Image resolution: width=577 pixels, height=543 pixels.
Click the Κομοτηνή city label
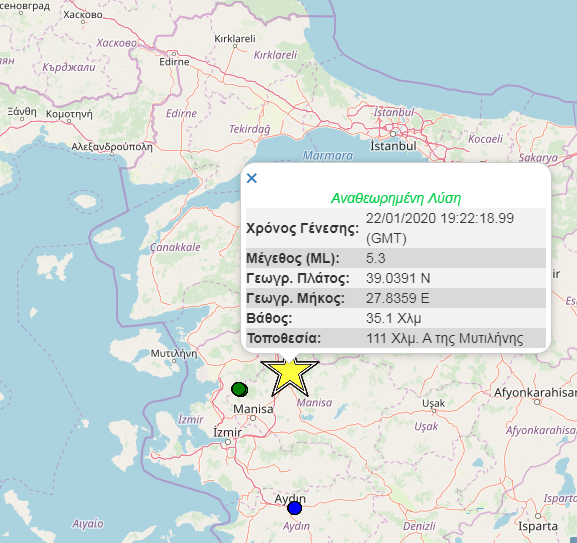[69, 114]
